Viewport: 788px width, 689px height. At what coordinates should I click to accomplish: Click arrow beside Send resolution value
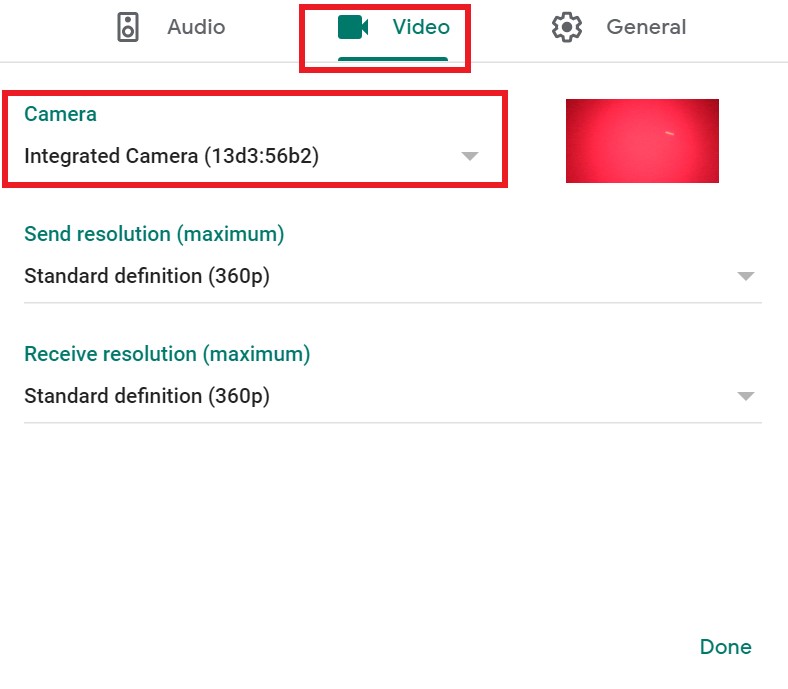(x=746, y=276)
